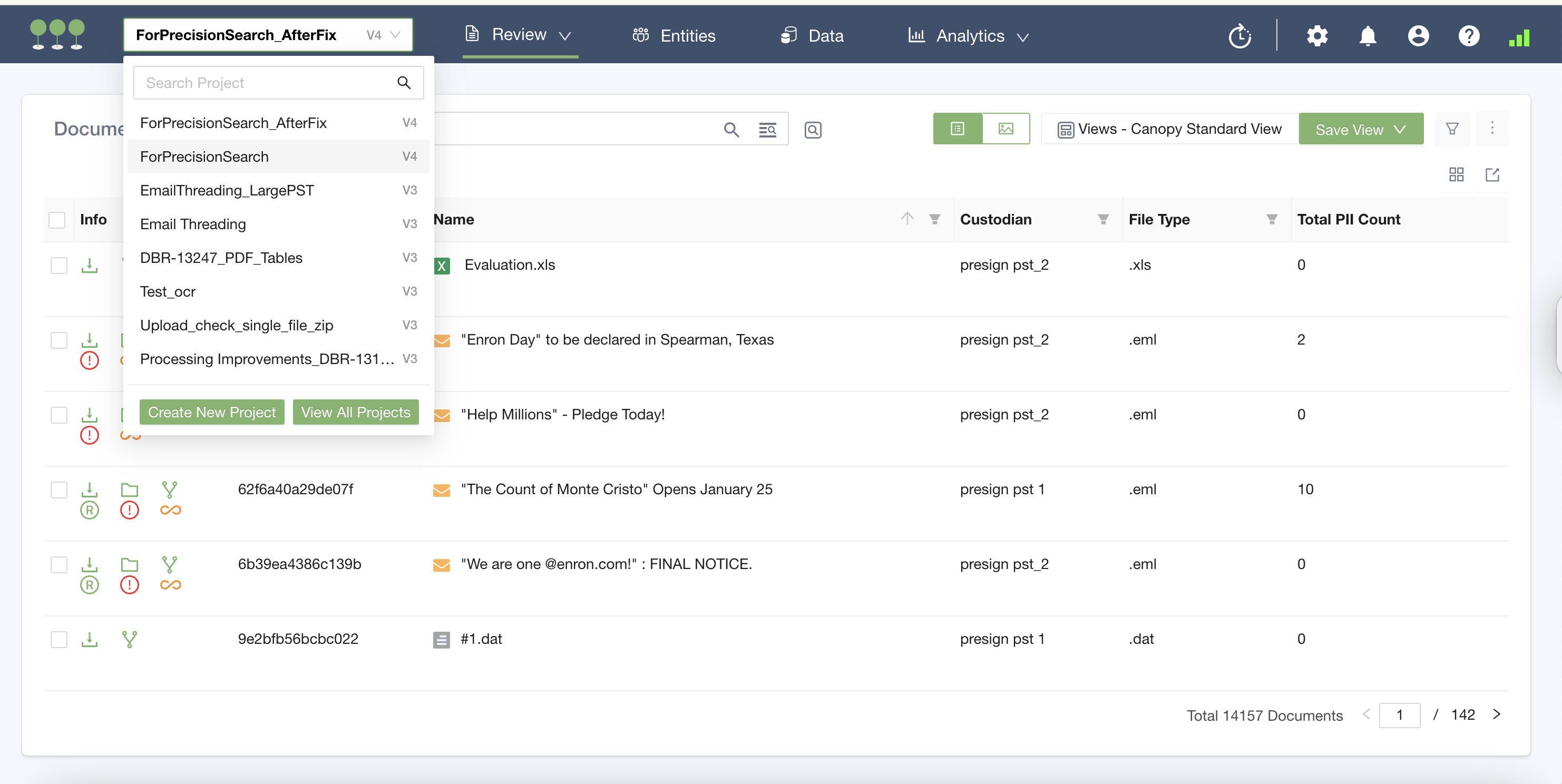This screenshot has width=1562, height=784.
Task: Switch to image gallery view icon
Action: click(1005, 129)
